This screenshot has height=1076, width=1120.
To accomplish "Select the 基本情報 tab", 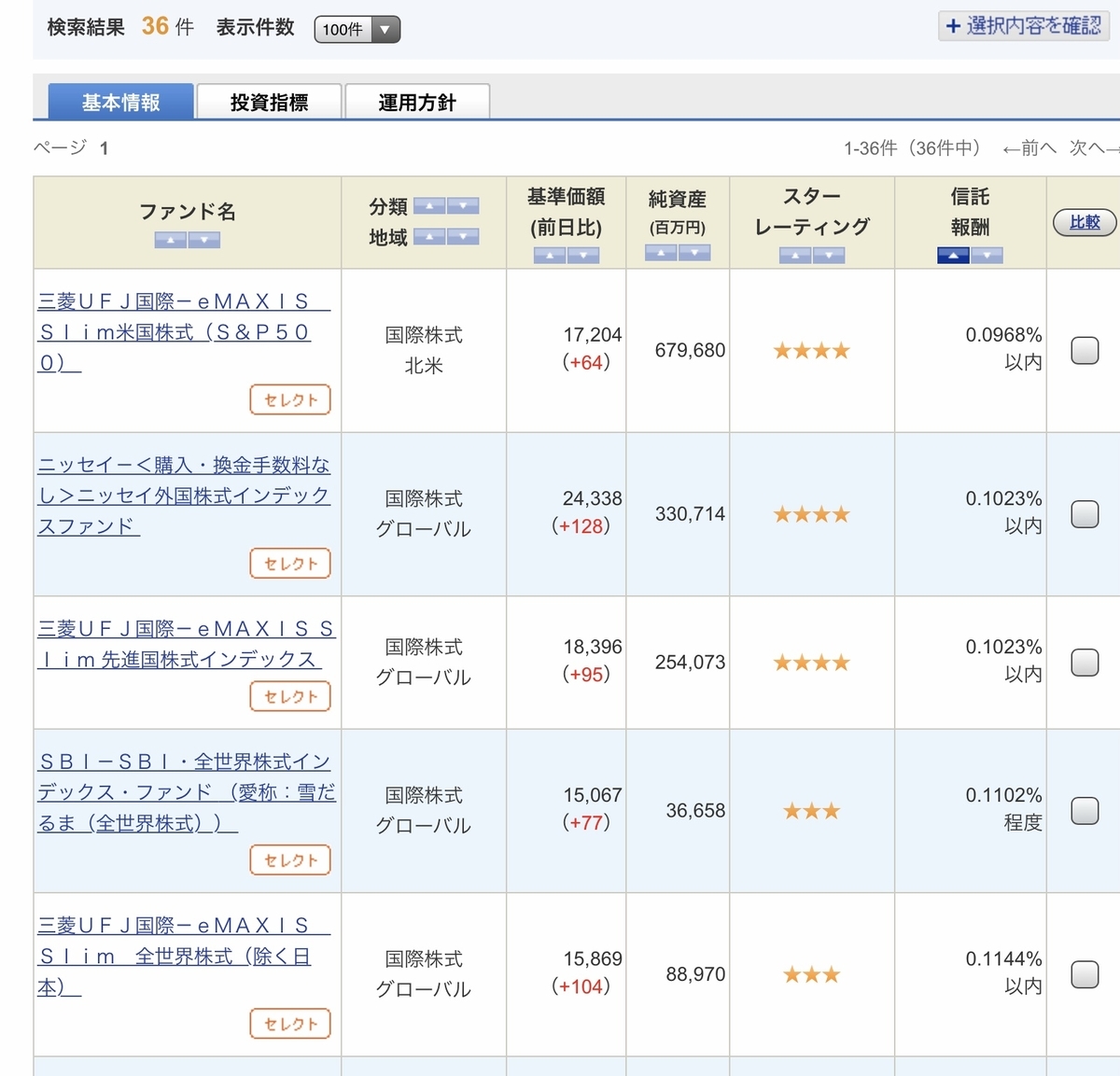I will (121, 102).
